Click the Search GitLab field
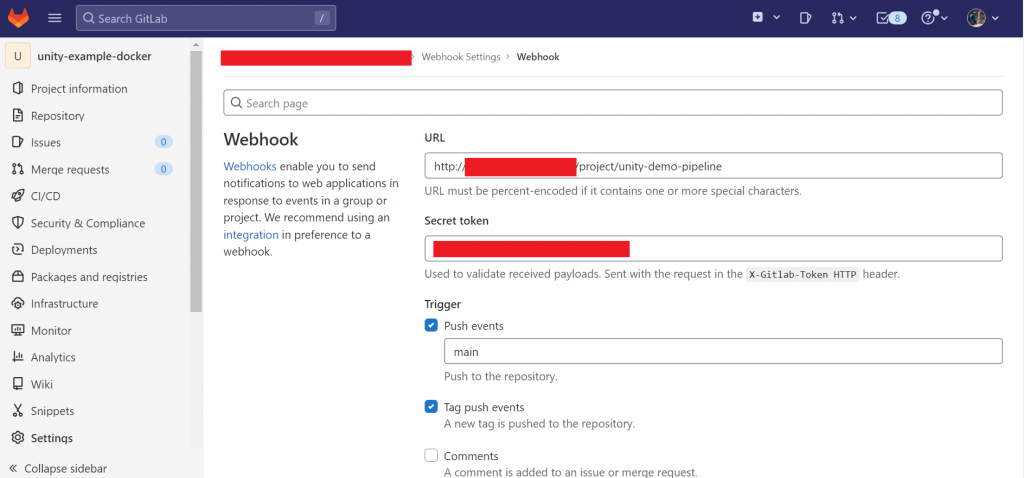 click(x=206, y=18)
